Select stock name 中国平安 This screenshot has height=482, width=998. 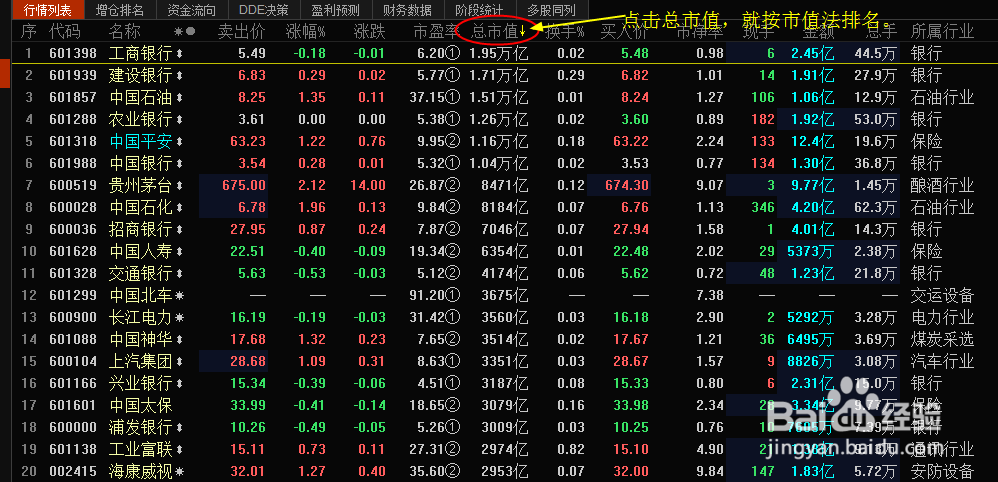[x=141, y=142]
